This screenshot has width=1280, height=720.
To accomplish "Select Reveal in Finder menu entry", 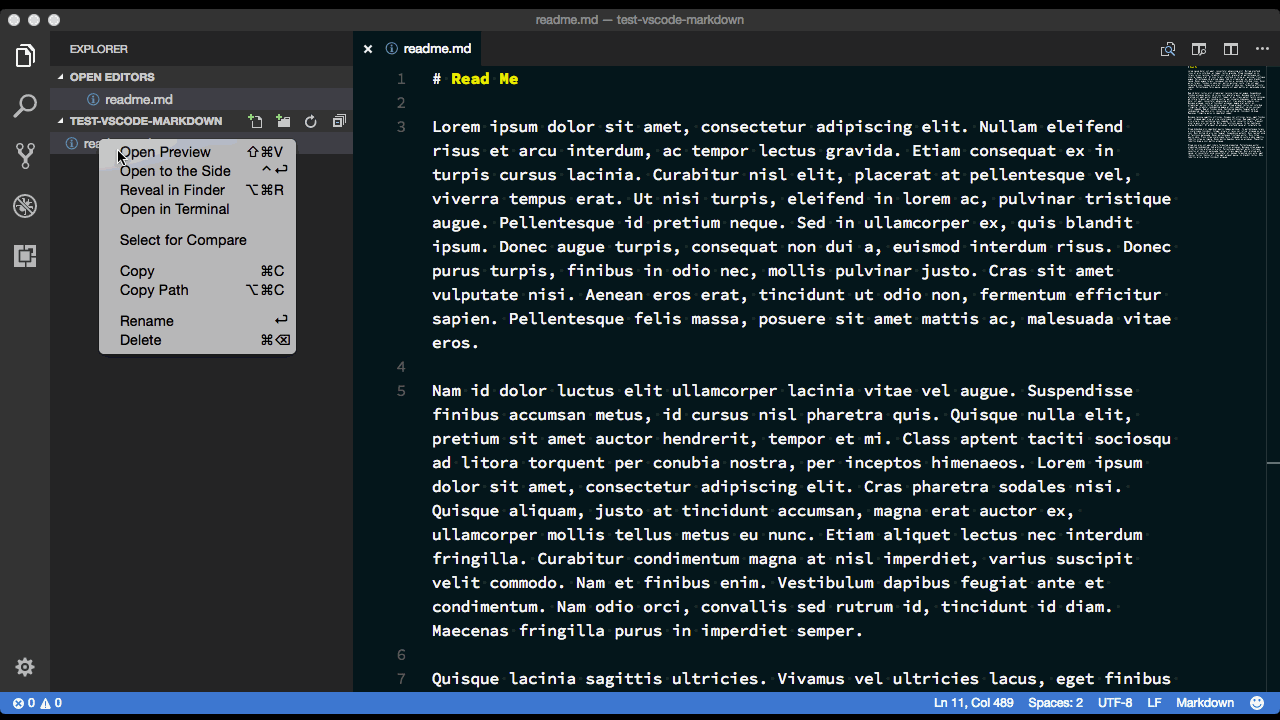I will pos(197,190).
